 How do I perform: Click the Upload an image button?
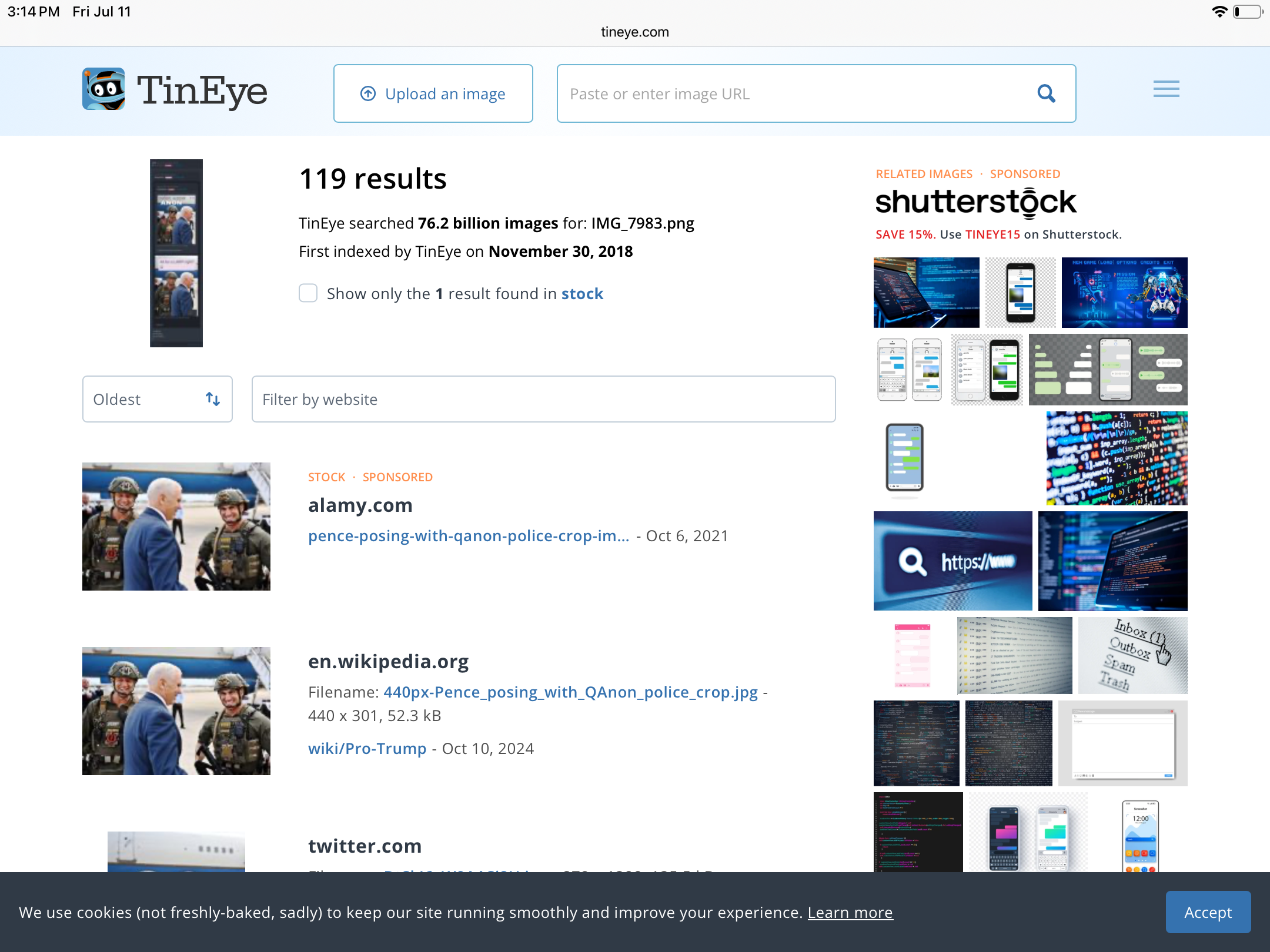point(433,93)
